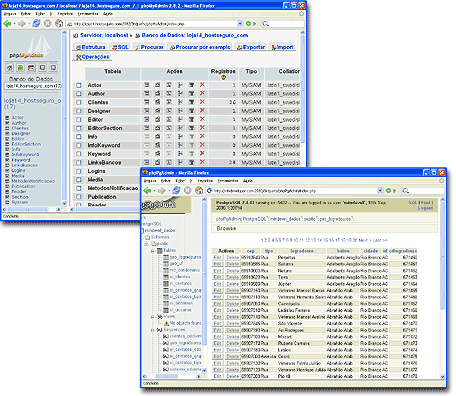The image size is (456, 396).
Task: Open SQL query window icon in phpMyAdmin sidebar
Action: pos(31,68)
